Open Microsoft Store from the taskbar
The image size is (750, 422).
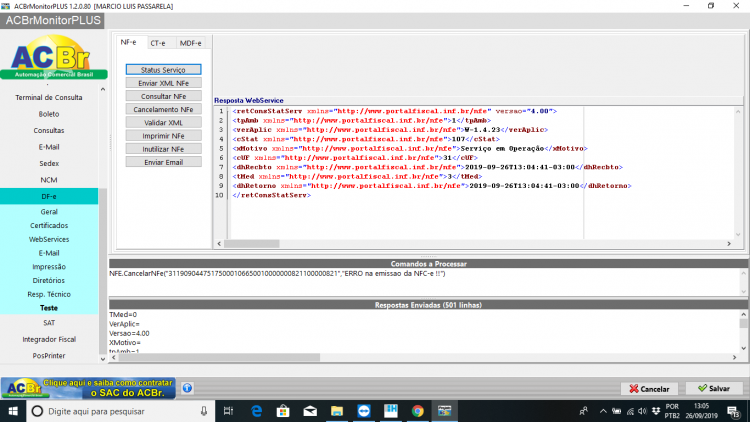[x=283, y=411]
